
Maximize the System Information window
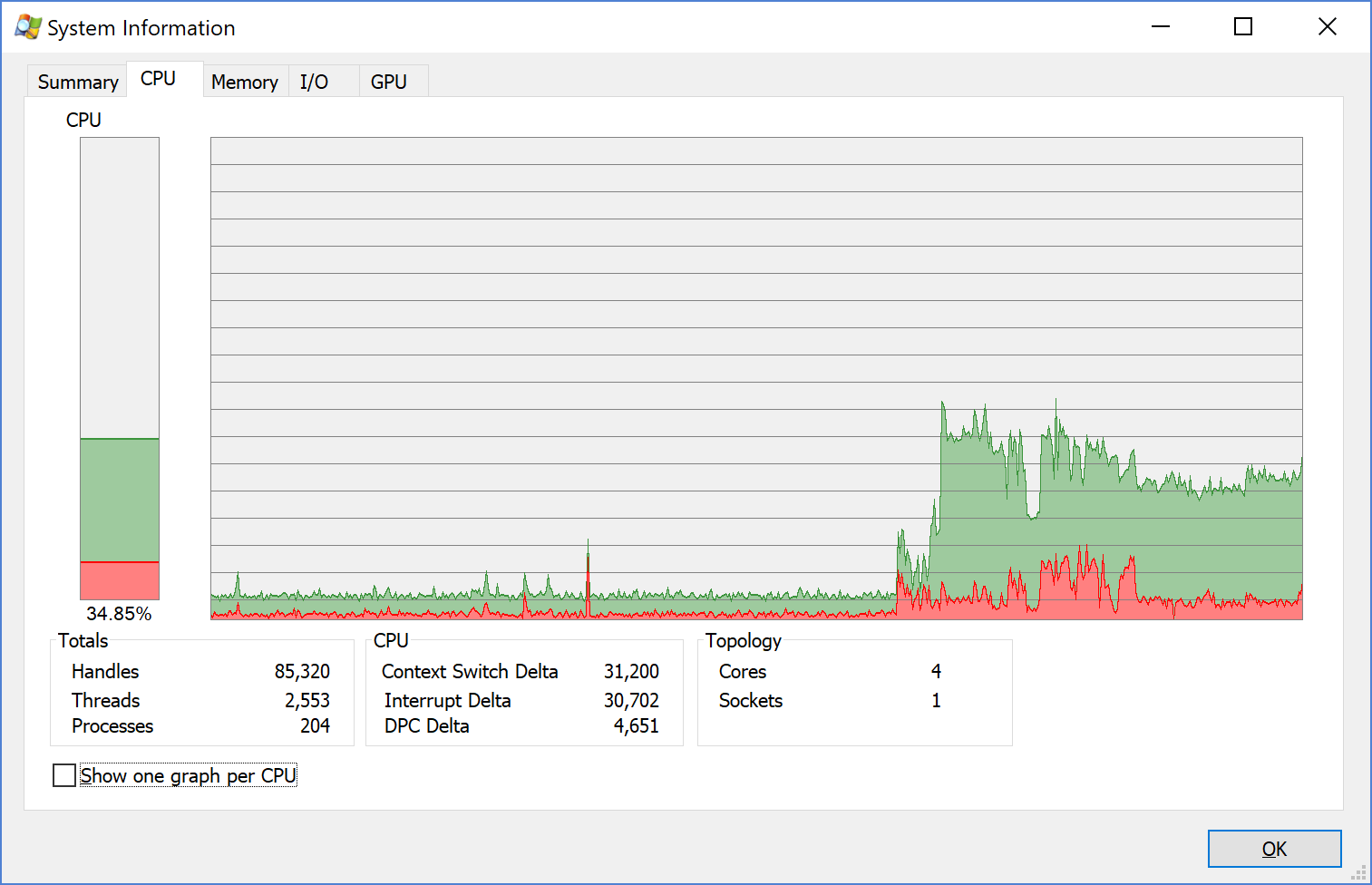(1243, 27)
